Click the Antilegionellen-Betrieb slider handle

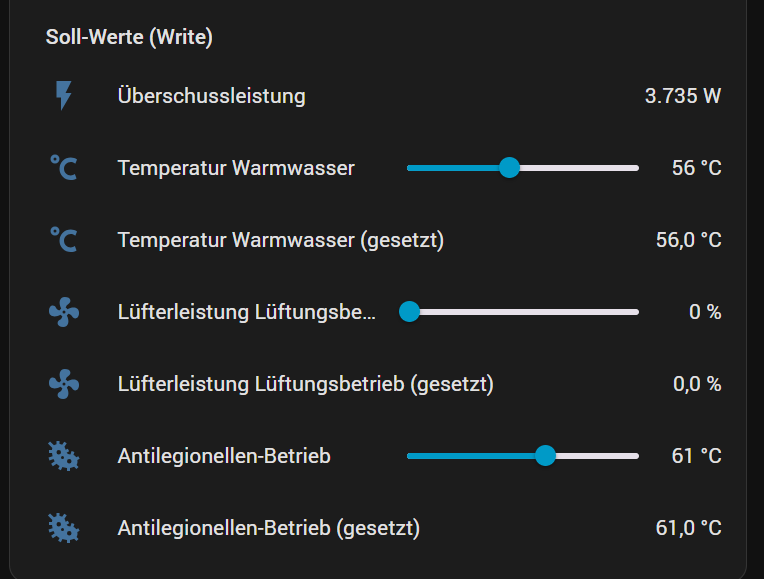pyautogui.click(x=545, y=456)
